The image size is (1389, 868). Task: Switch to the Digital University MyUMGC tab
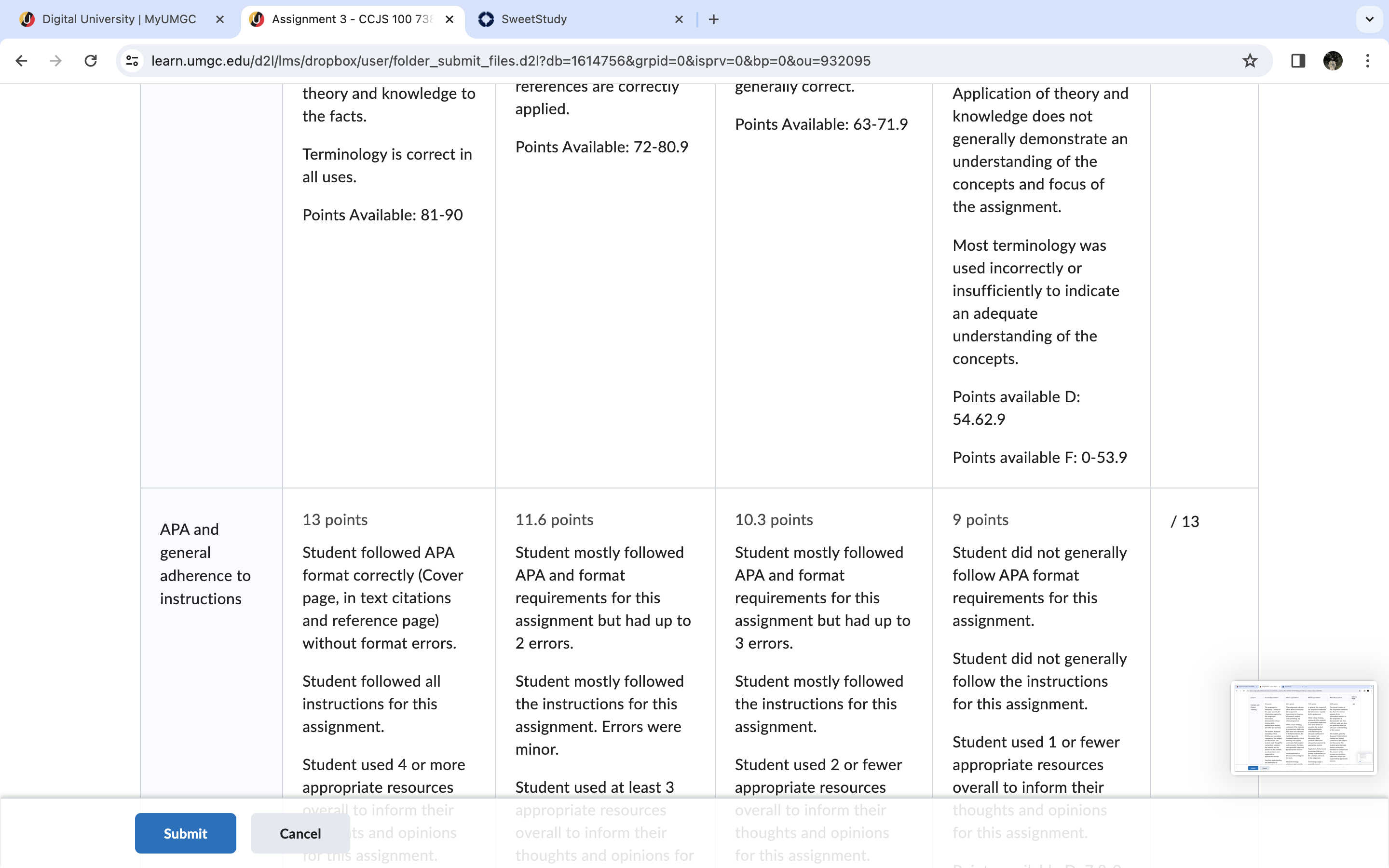pos(121,19)
